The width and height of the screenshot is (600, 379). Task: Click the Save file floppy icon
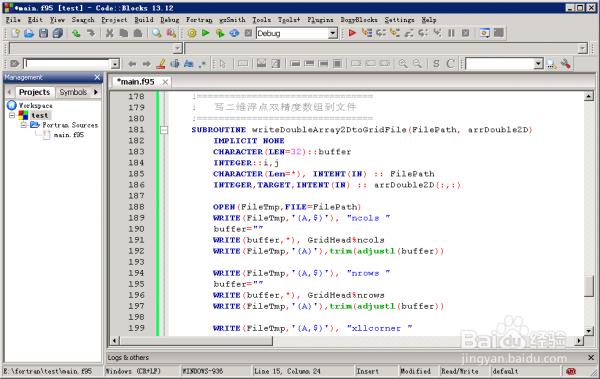pyautogui.click(x=44, y=33)
